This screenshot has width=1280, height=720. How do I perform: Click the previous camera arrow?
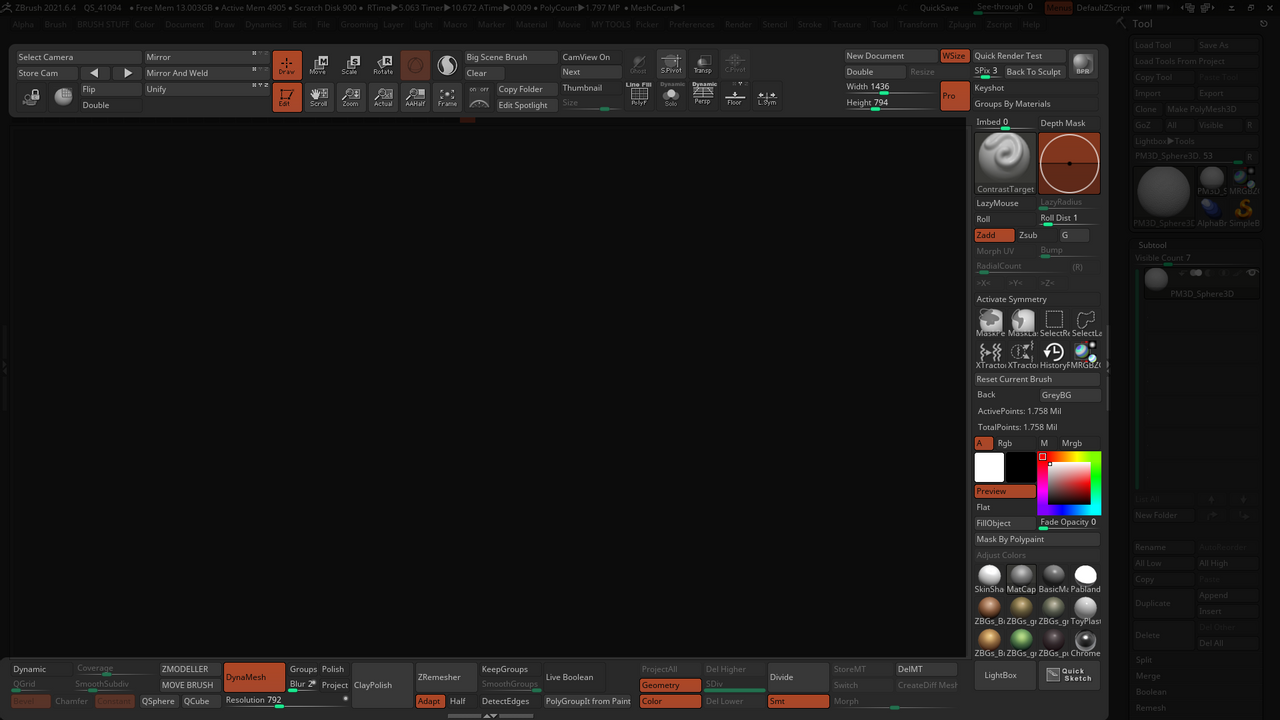tap(94, 73)
